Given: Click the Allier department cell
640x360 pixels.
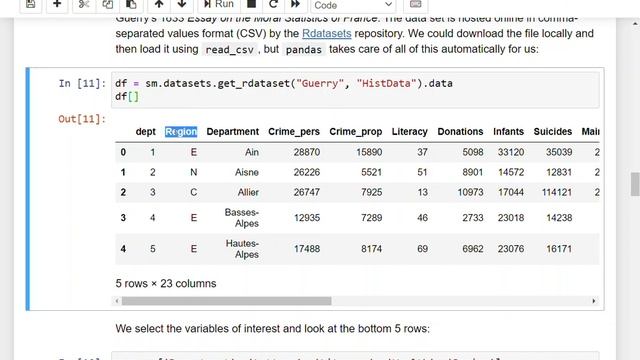Looking at the screenshot, I should (248, 192).
